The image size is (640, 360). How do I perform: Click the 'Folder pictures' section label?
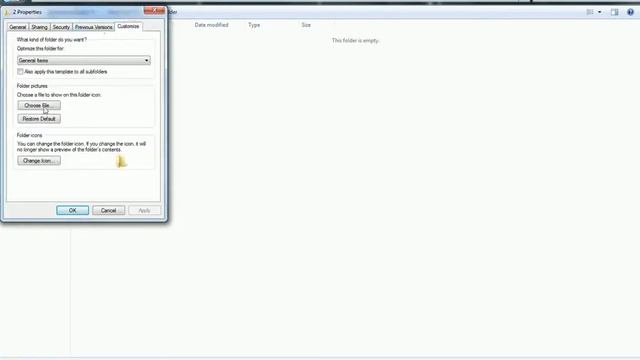pos(32,86)
